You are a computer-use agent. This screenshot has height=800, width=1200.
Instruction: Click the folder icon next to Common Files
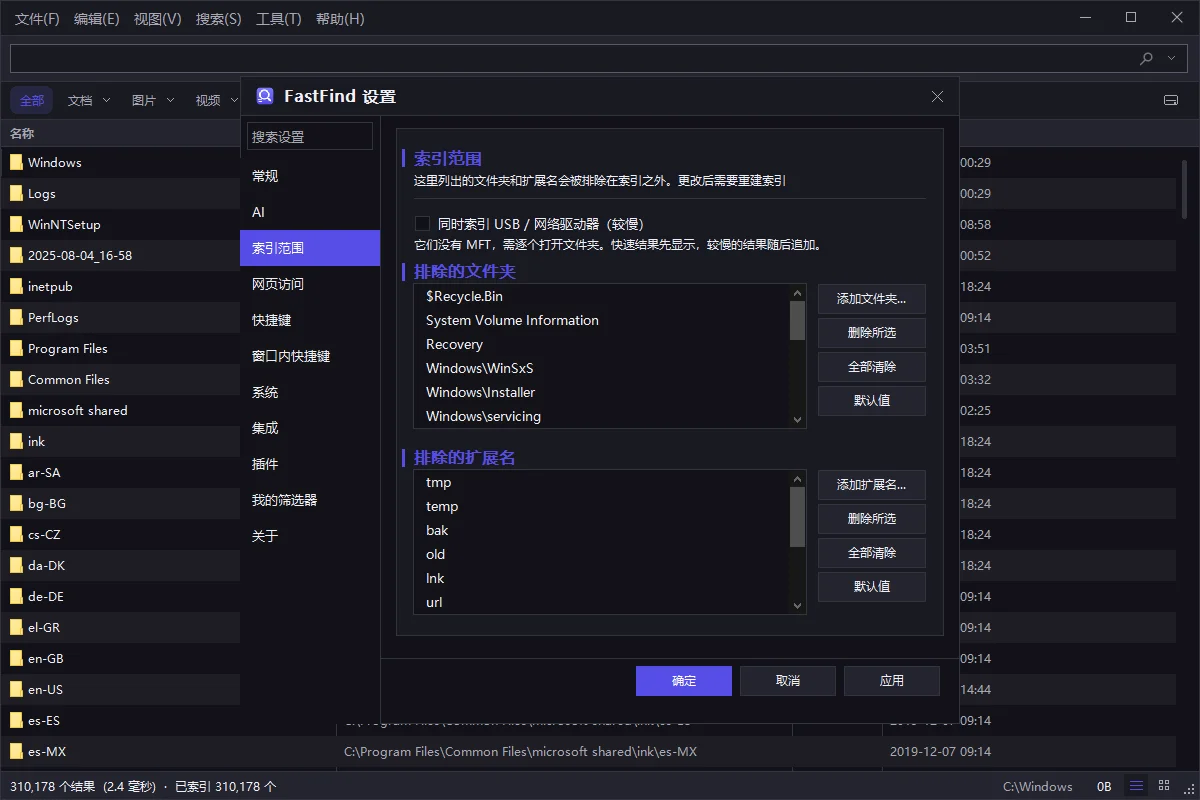pyautogui.click(x=16, y=379)
